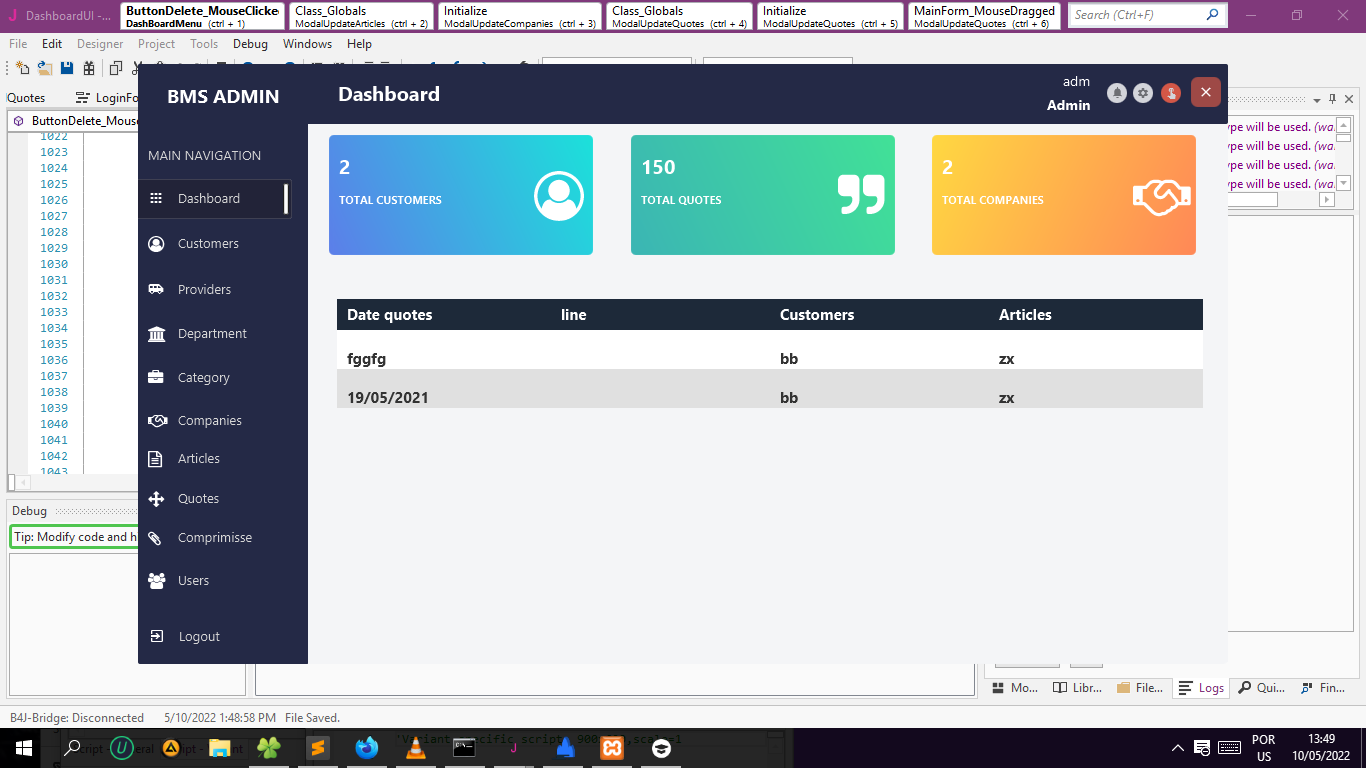
Task: Go to the Quotes section
Action: [x=198, y=499]
